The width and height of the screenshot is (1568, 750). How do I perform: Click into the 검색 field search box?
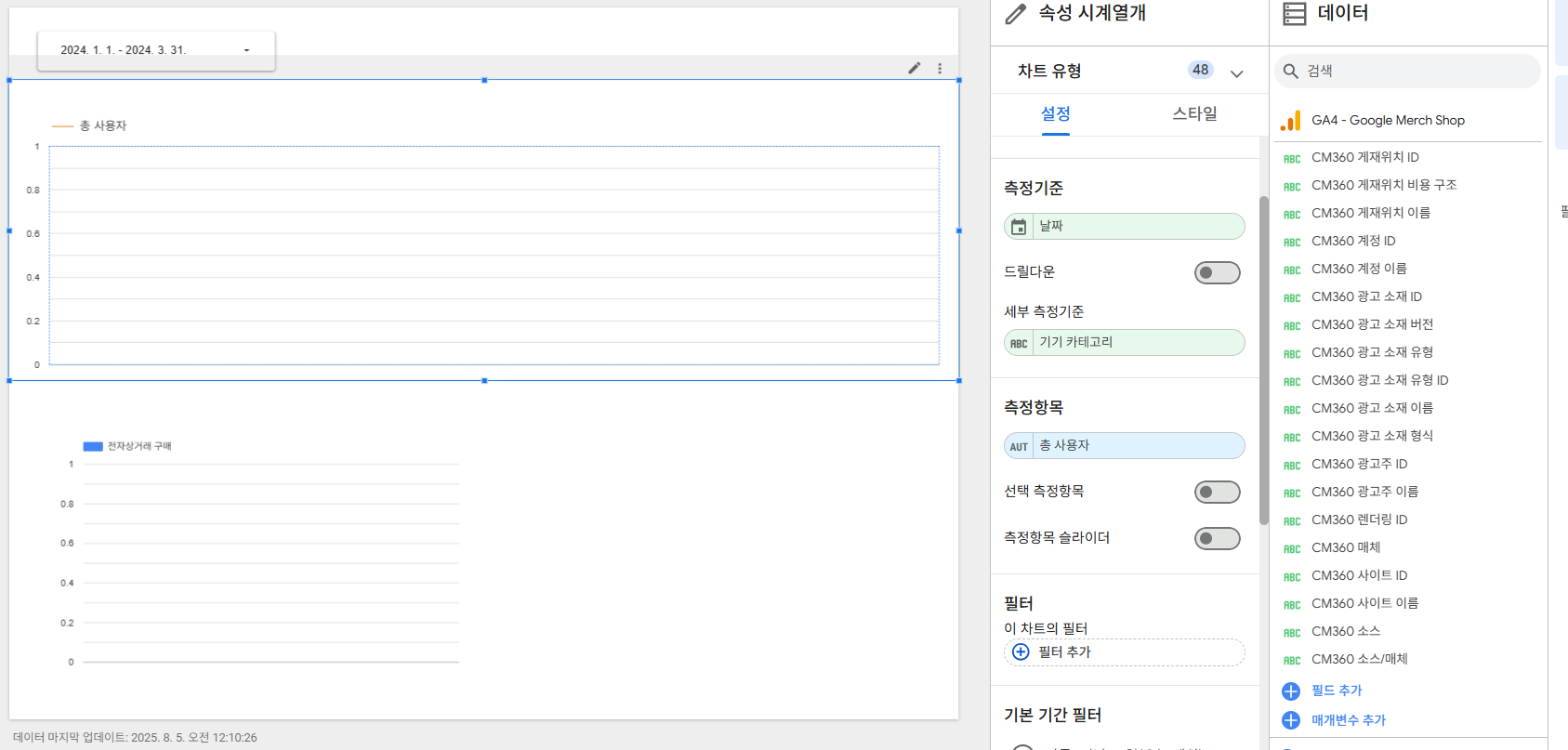pyautogui.click(x=1407, y=71)
